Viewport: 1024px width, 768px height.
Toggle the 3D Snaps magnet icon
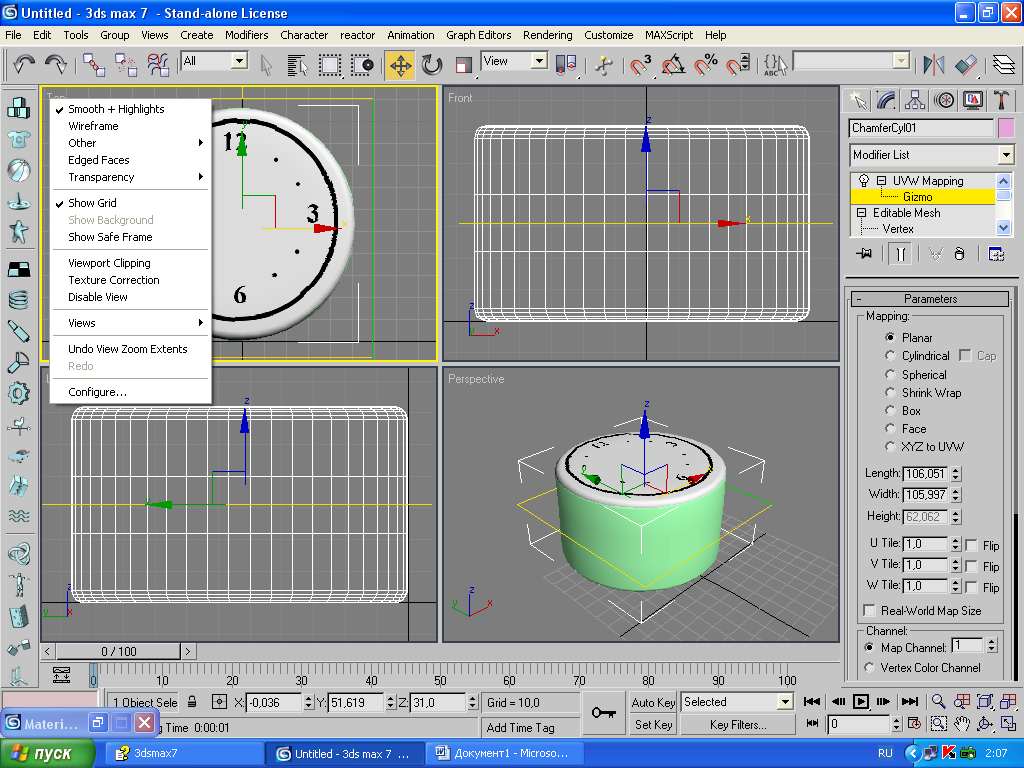[640, 65]
